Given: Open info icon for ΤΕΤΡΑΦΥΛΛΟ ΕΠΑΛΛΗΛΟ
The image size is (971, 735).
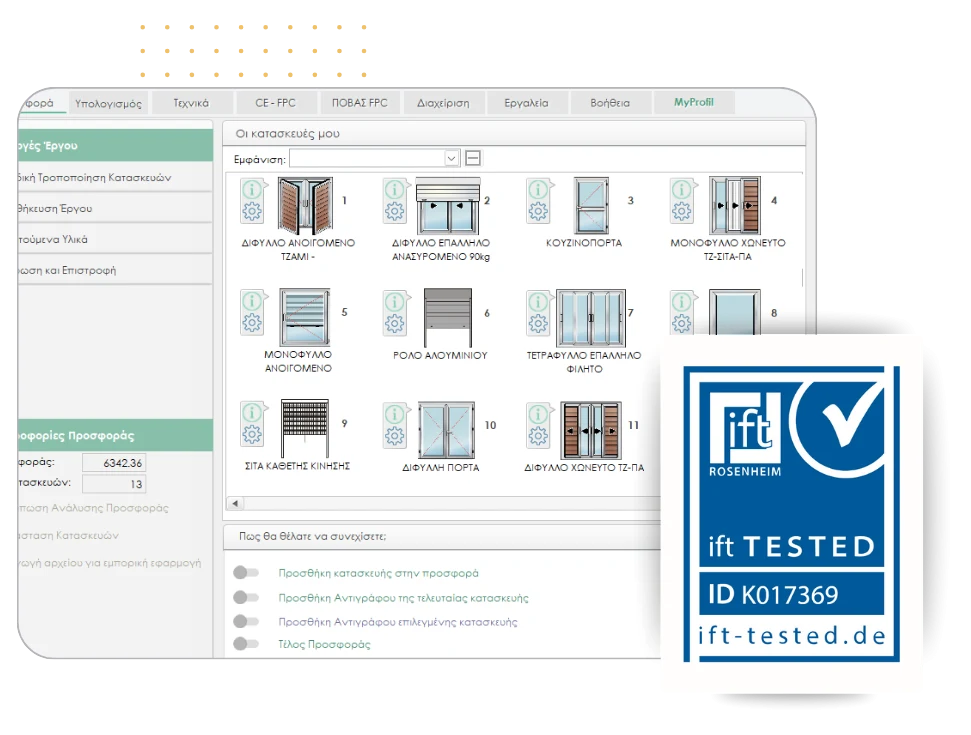Looking at the screenshot, I should 538,302.
